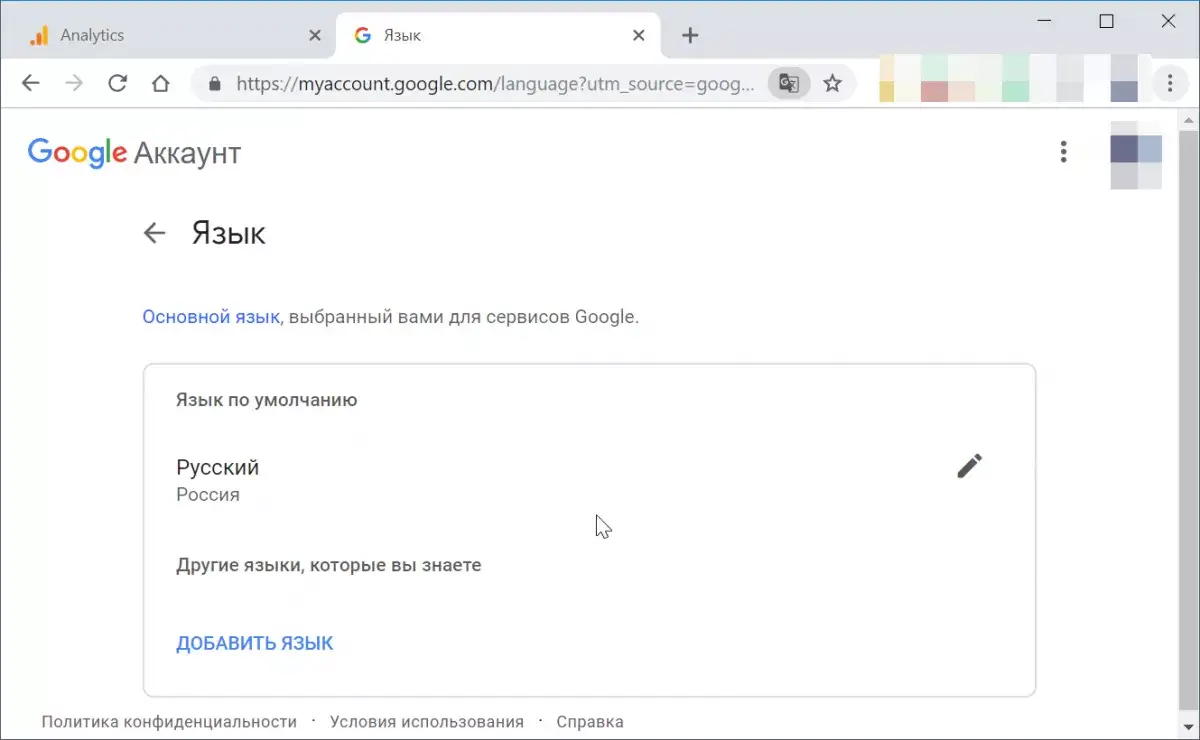The width and height of the screenshot is (1200, 740).
Task: Click the Справка footer link
Action: point(590,721)
